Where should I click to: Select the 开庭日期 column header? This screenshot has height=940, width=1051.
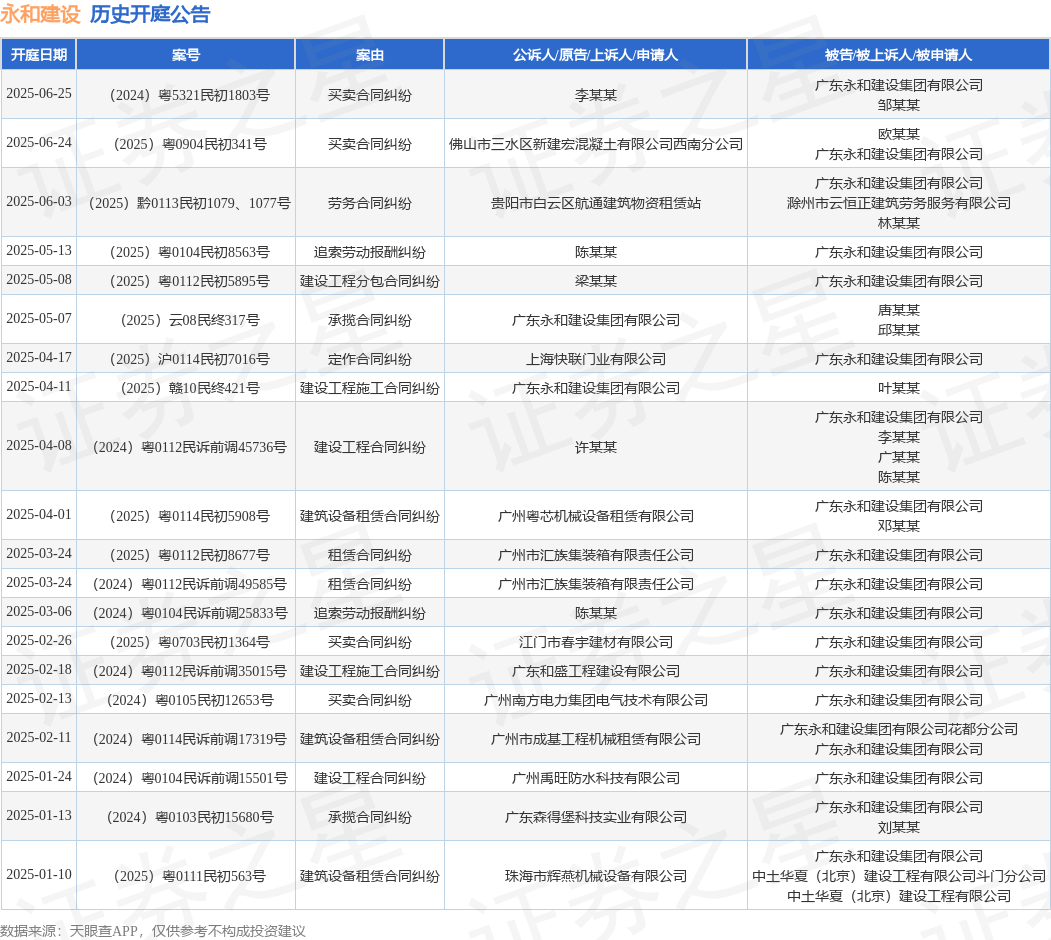click(x=39, y=55)
